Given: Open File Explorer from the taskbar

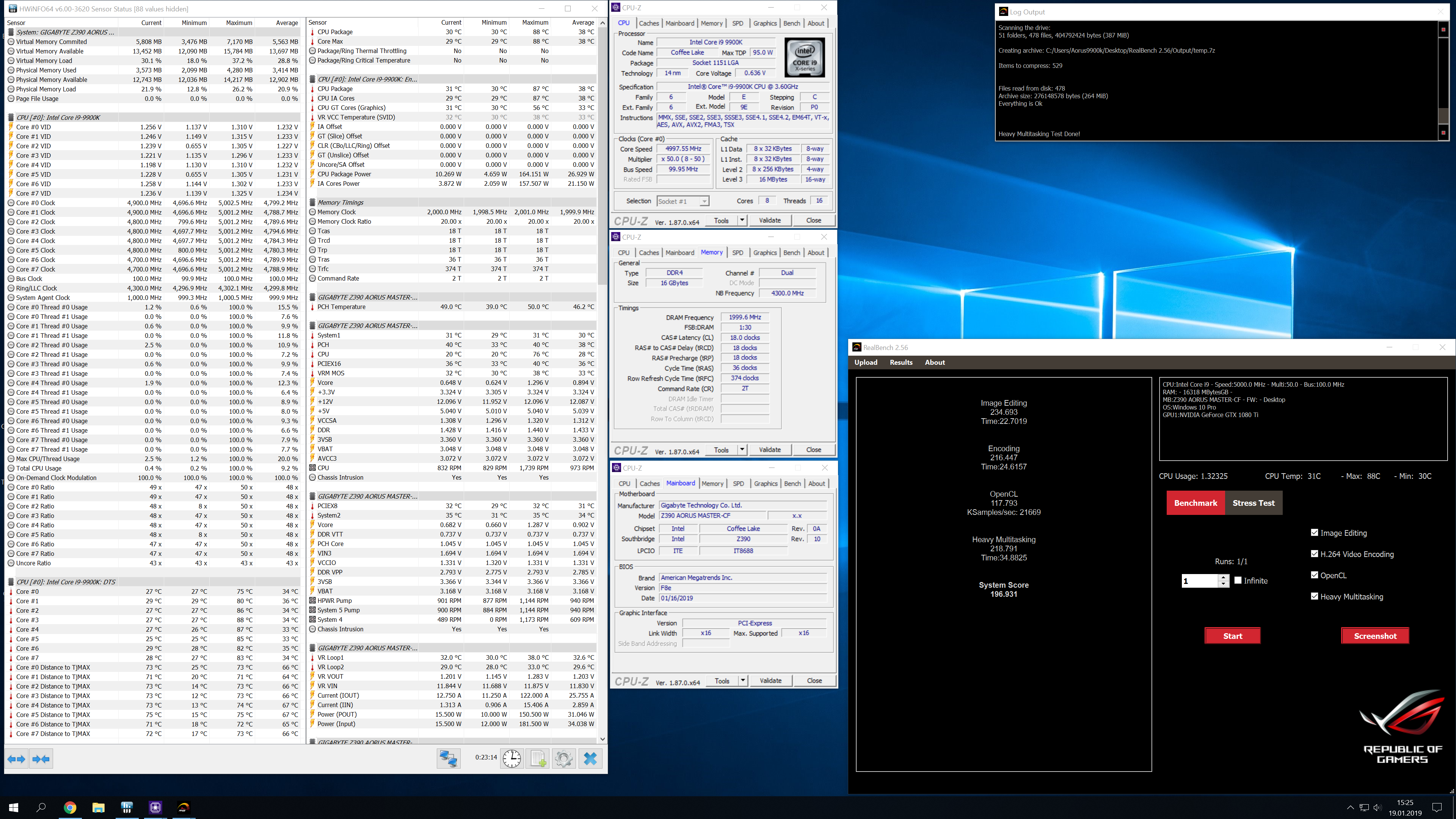Looking at the screenshot, I should [98, 807].
